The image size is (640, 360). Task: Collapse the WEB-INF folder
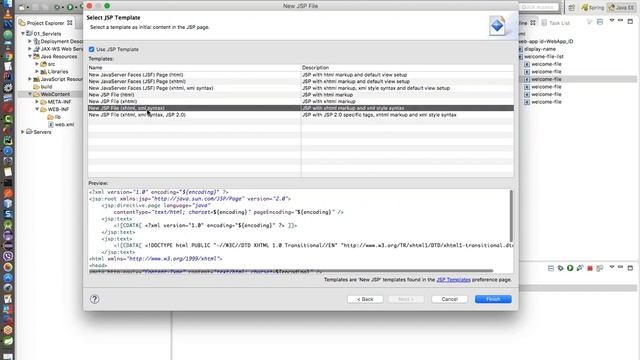click(37, 109)
